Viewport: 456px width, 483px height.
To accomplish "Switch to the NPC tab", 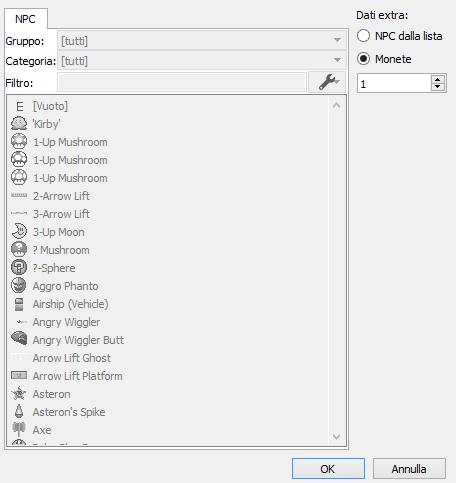I will click(x=25, y=19).
